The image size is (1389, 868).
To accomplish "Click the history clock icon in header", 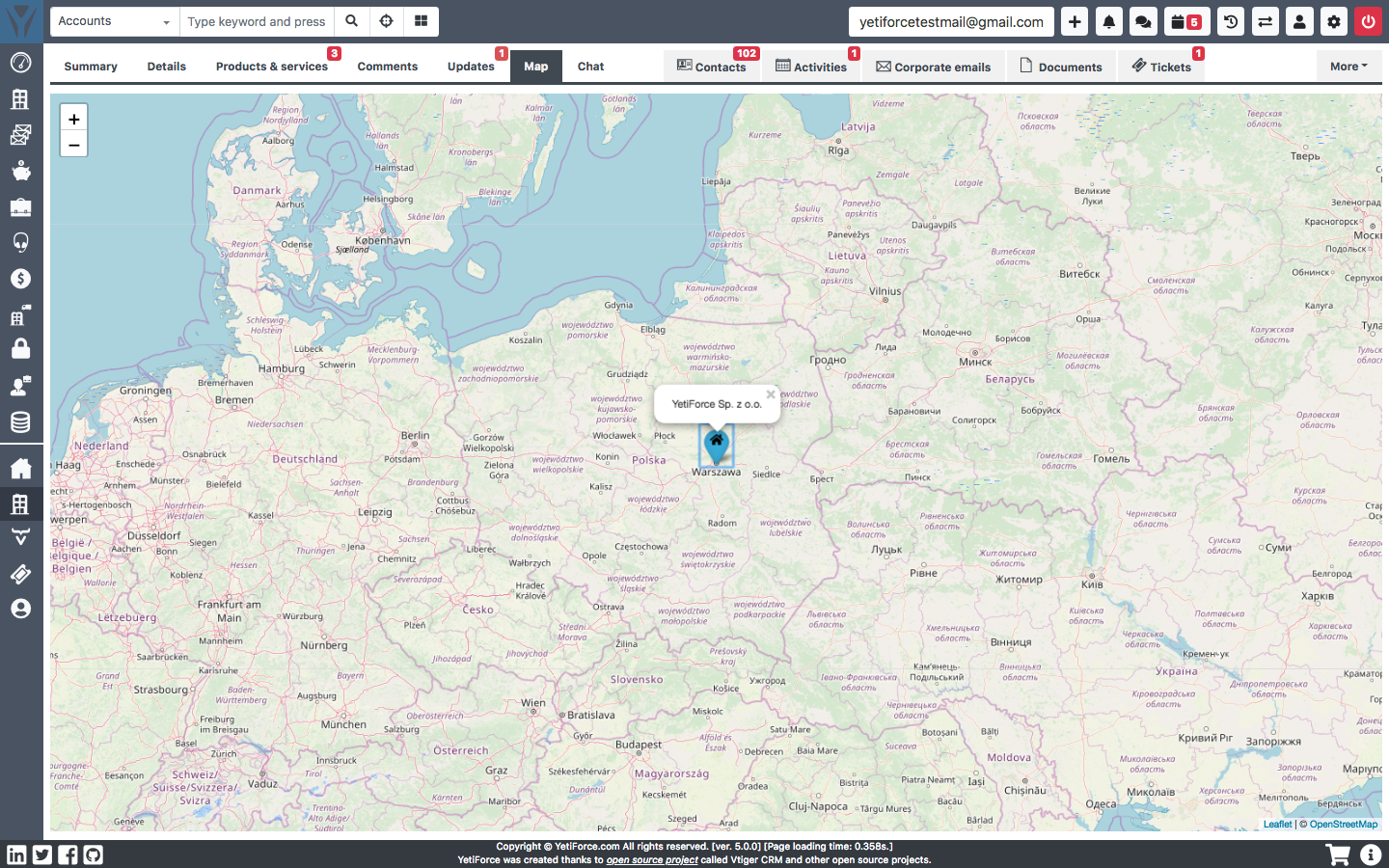I will click(1231, 21).
